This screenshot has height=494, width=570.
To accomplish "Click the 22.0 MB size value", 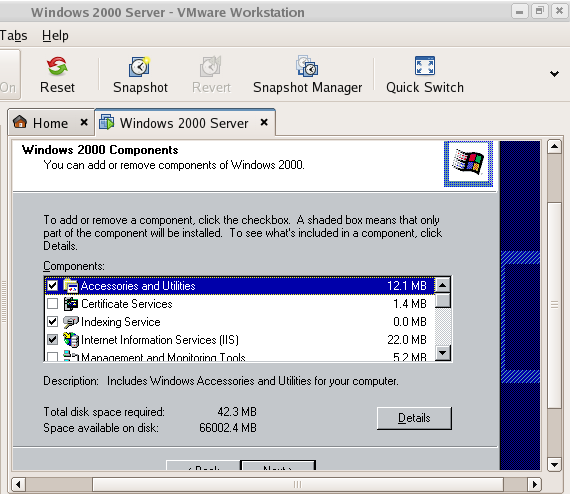I will (x=406, y=340).
